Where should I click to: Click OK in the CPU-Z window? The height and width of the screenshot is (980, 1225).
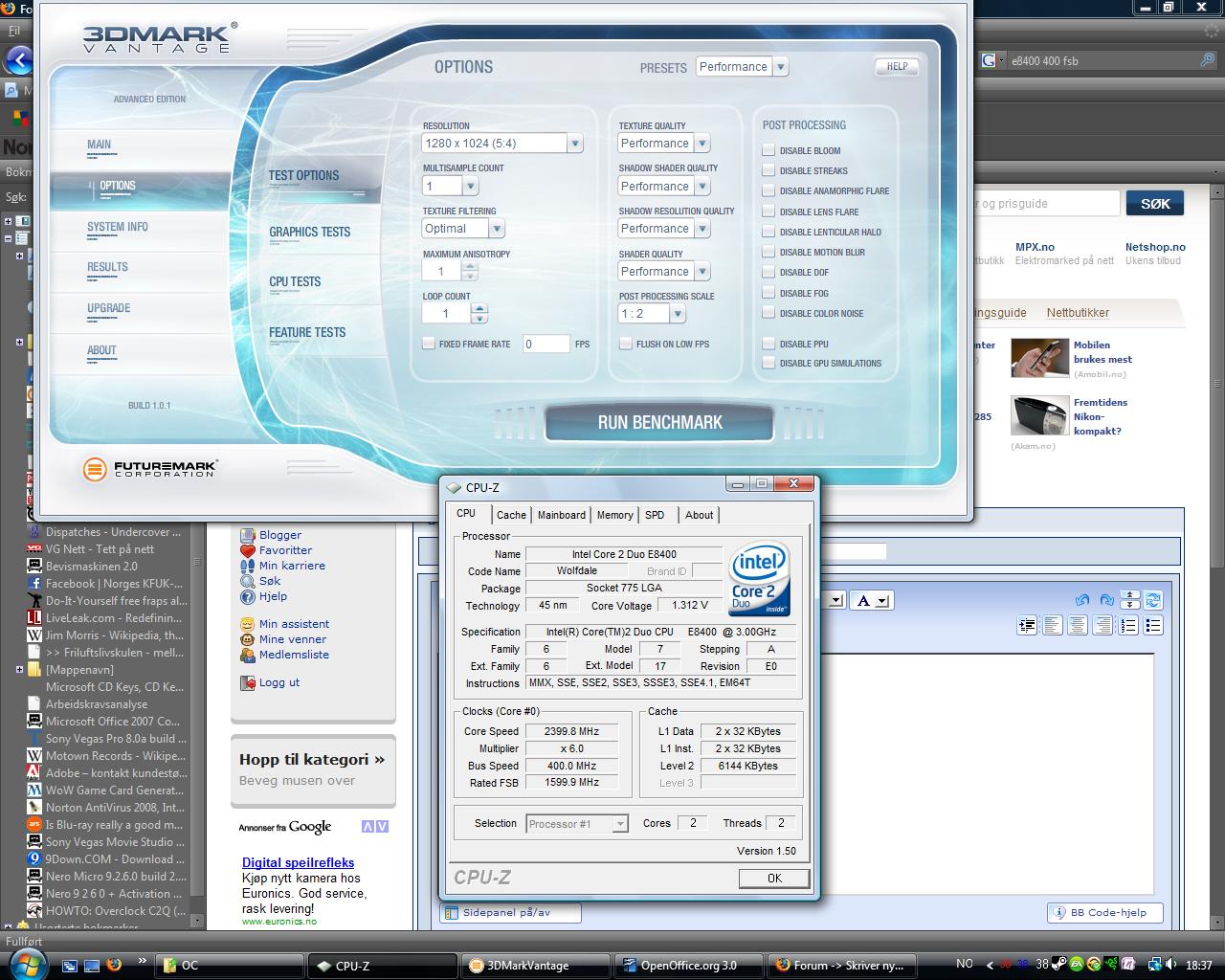pos(774,879)
